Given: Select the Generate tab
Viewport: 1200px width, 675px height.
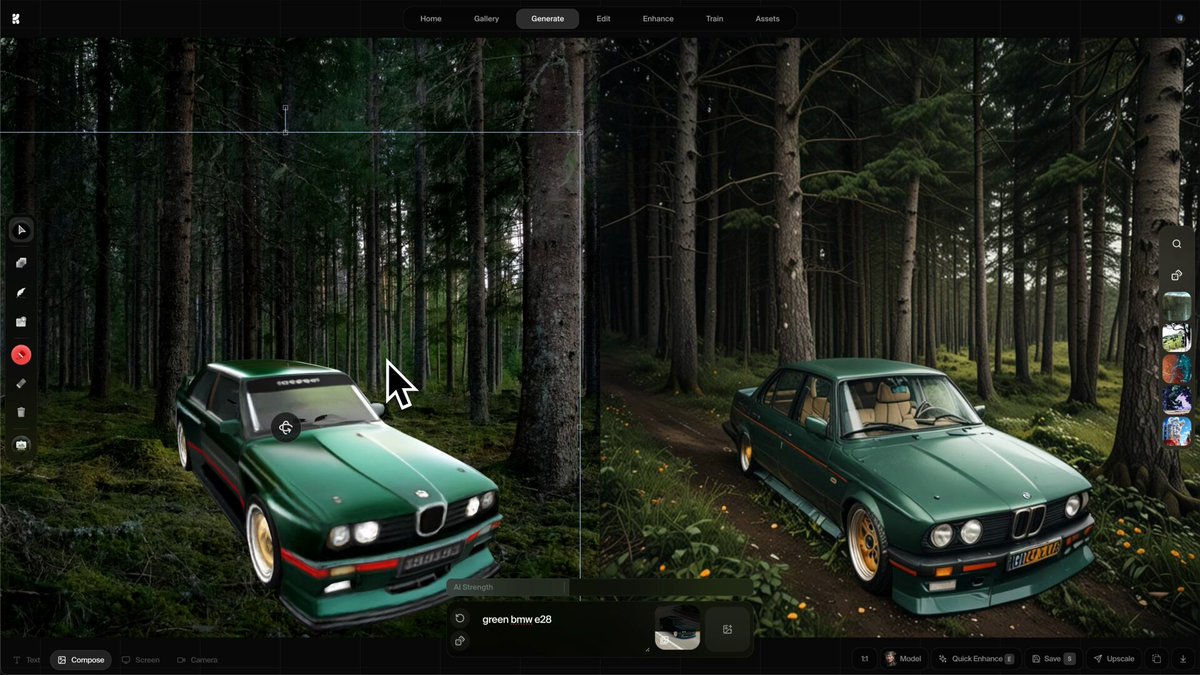Looking at the screenshot, I should click(547, 19).
